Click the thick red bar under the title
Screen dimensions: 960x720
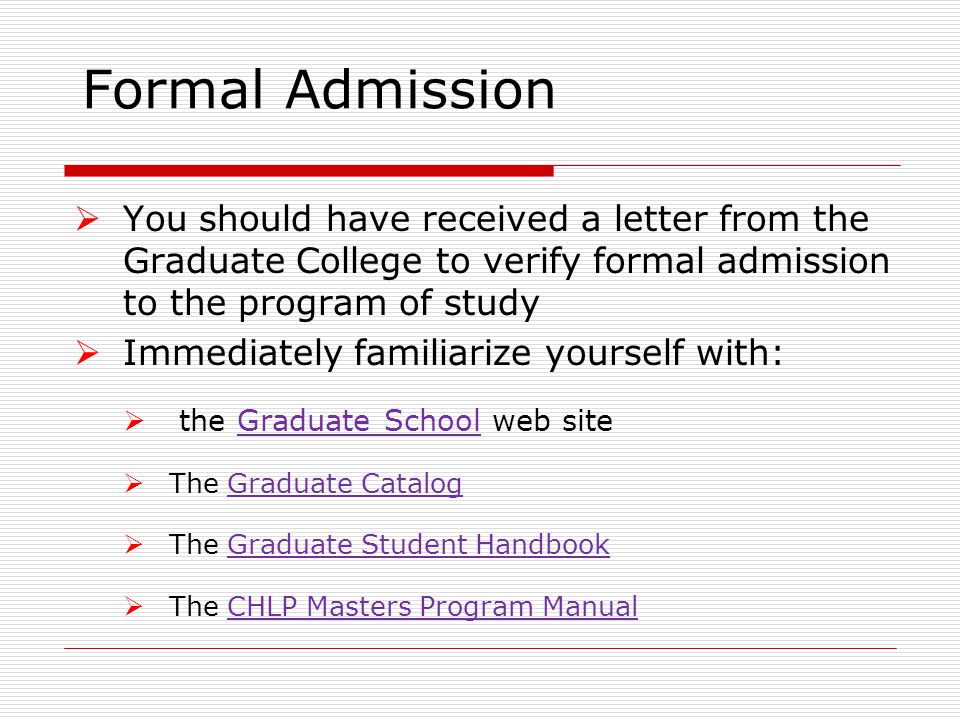(309, 171)
